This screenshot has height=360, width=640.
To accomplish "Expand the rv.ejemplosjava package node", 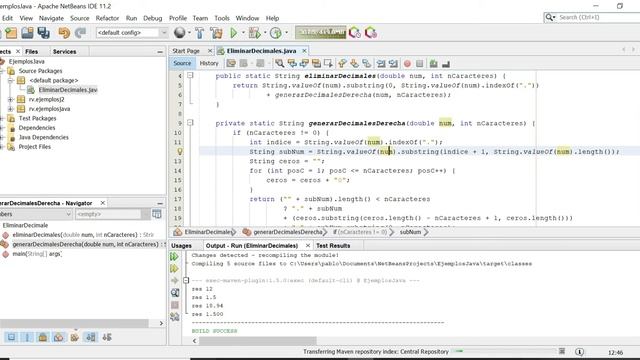I will click(x=11, y=109).
